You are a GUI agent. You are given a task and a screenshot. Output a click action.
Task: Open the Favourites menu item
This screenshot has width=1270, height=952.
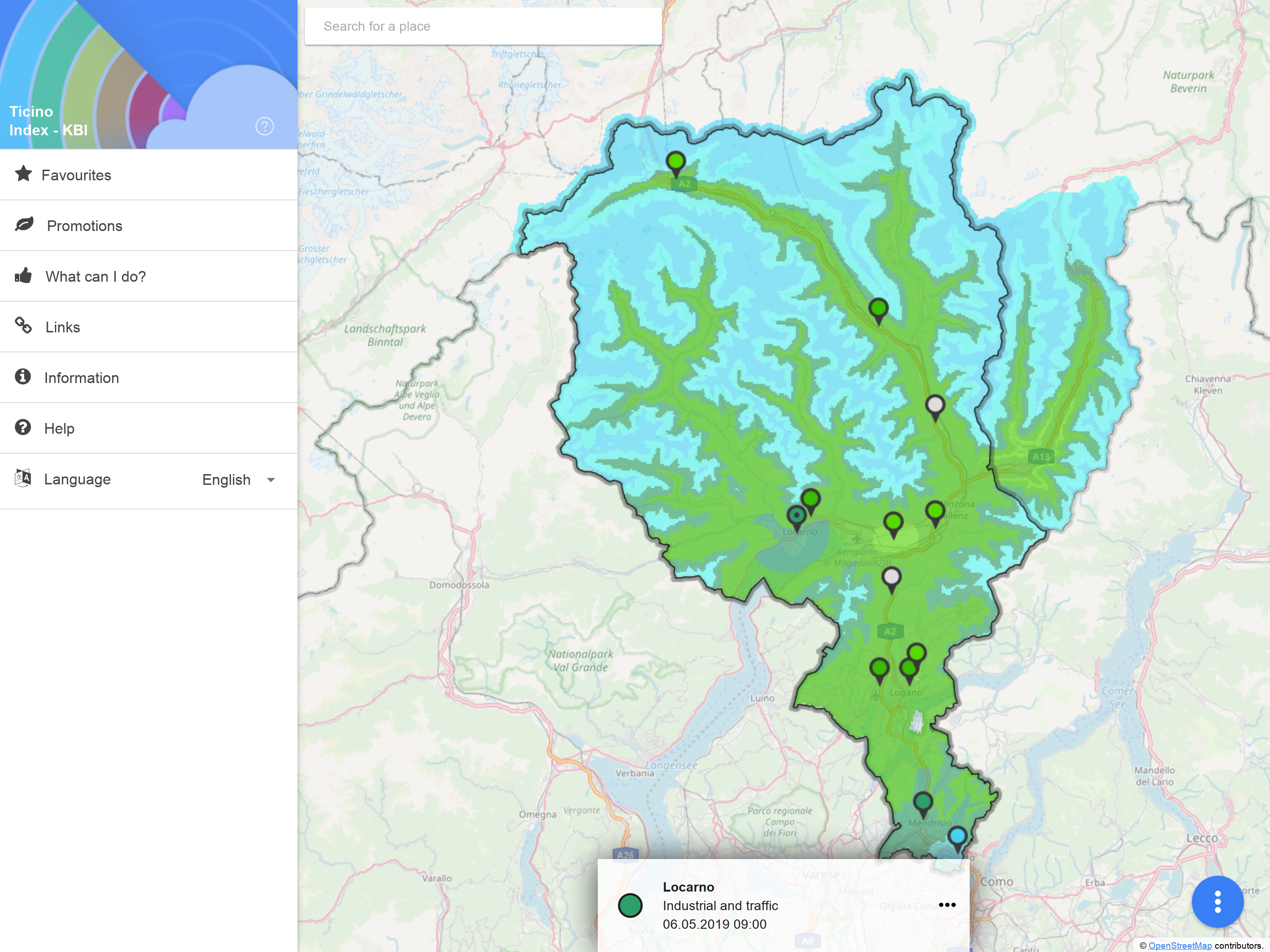(x=76, y=175)
